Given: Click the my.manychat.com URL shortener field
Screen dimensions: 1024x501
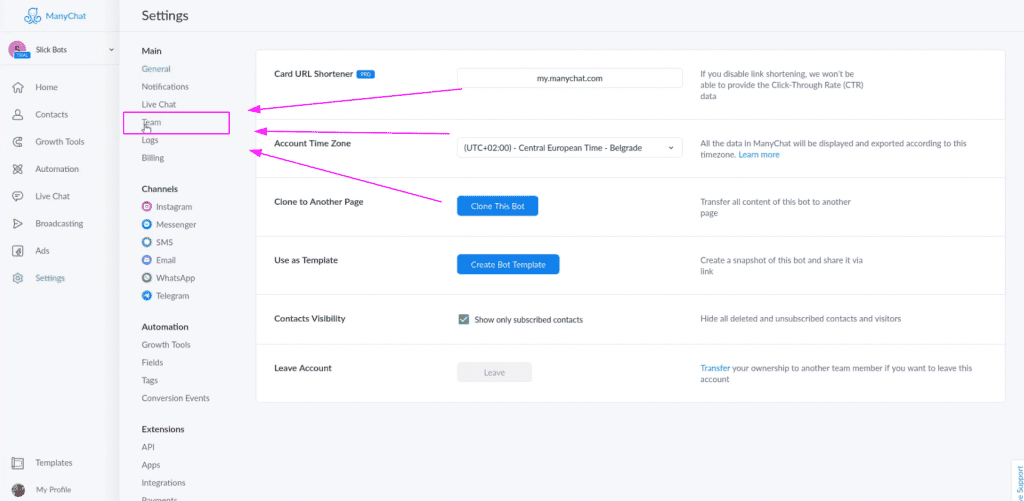Looking at the screenshot, I should coord(569,78).
